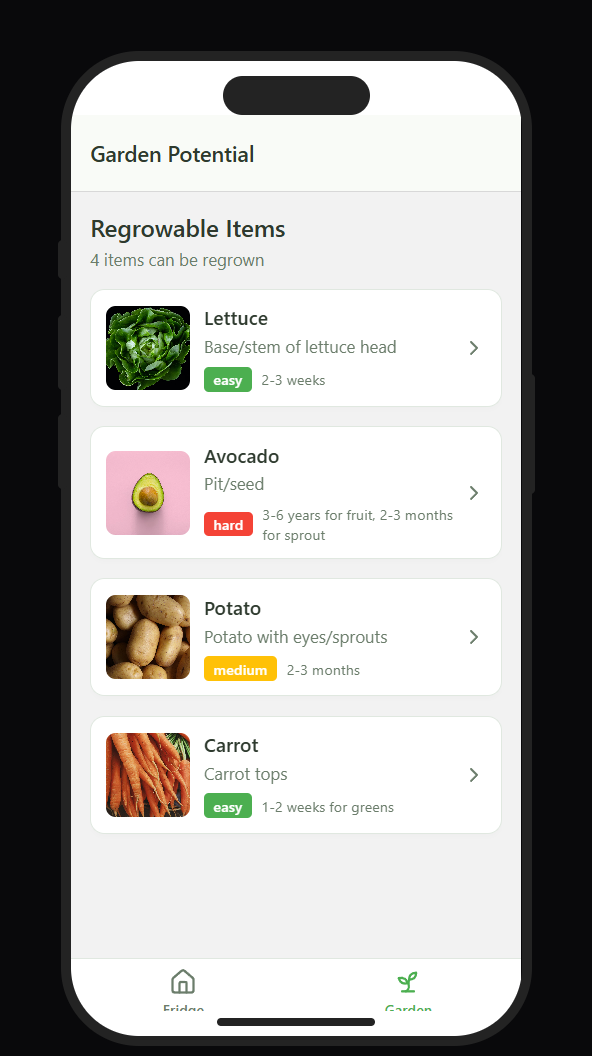Click the red hard badge on Avocado

coord(228,525)
